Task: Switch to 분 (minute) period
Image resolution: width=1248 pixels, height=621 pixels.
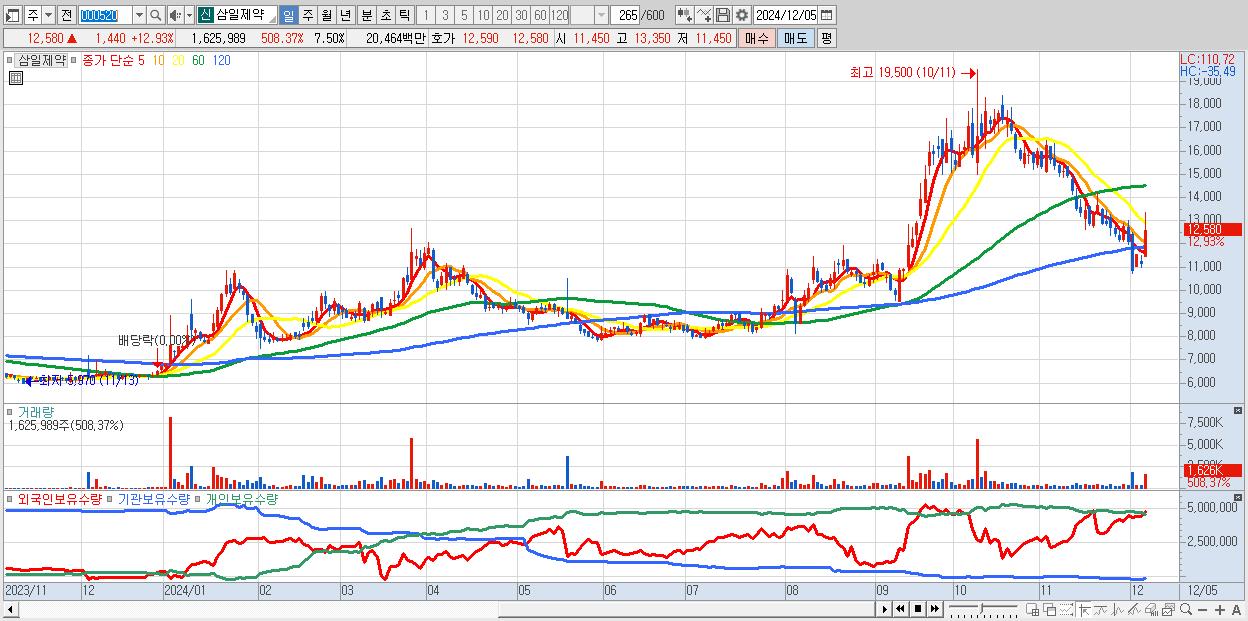Action: (366, 15)
